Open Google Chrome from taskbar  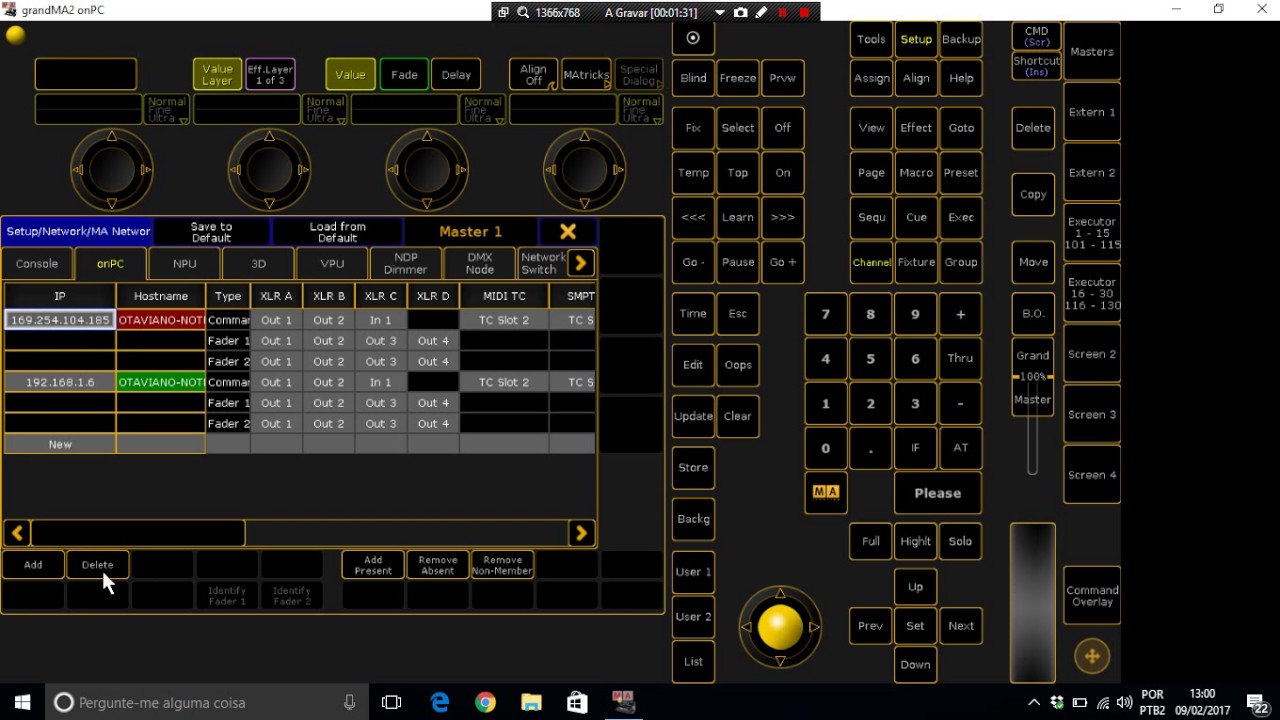(485, 702)
